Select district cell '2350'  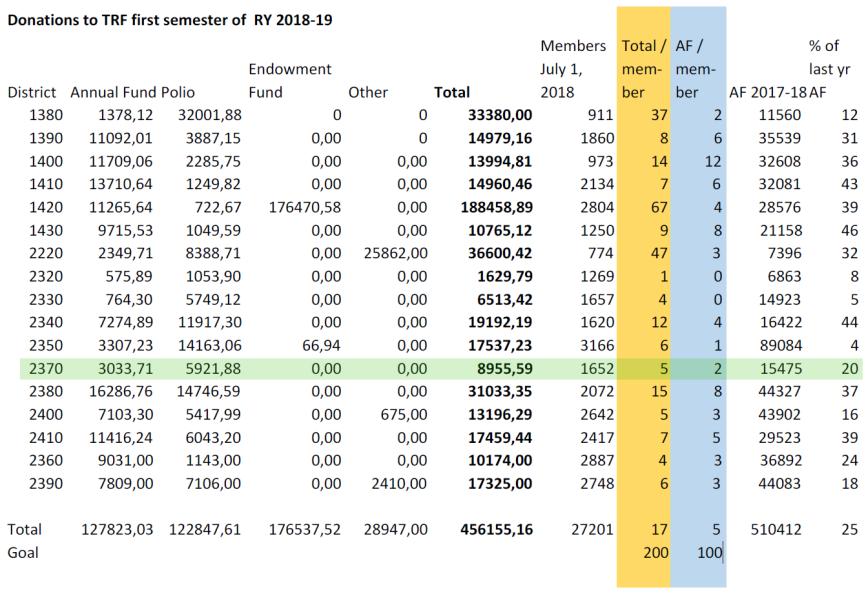coord(46,345)
